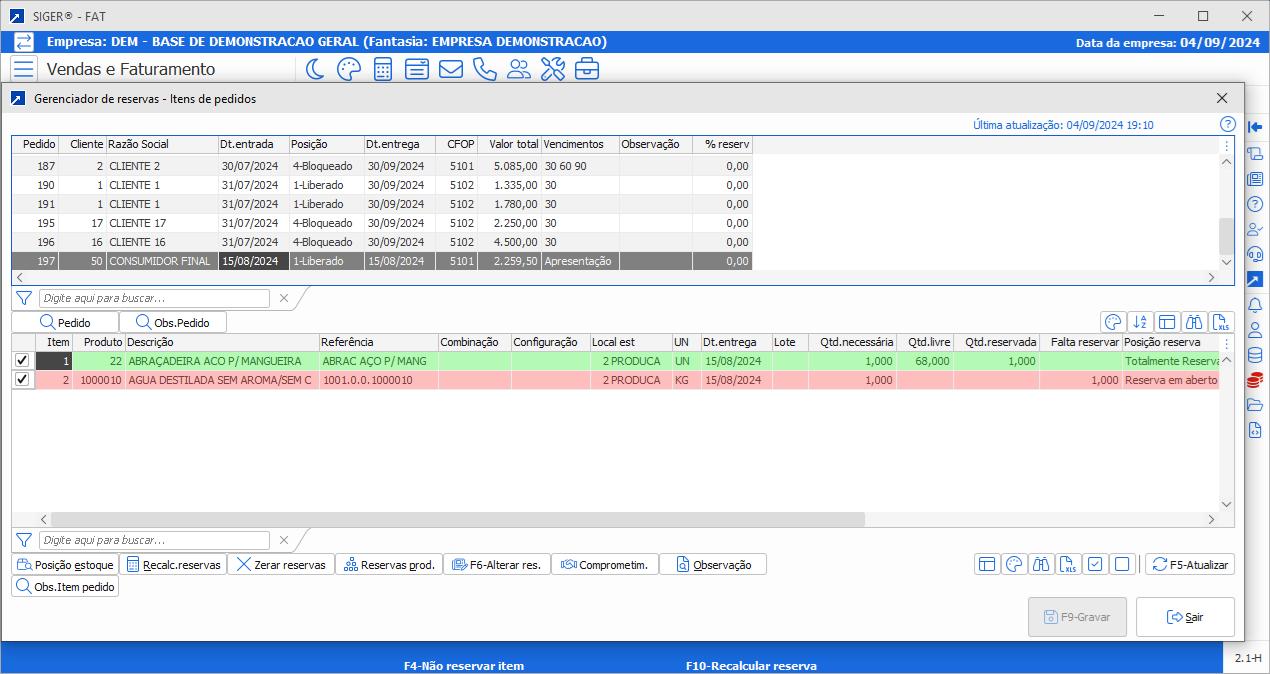Click the filter funnel beside the orders search field
This screenshot has height=674, width=1270.
24,298
